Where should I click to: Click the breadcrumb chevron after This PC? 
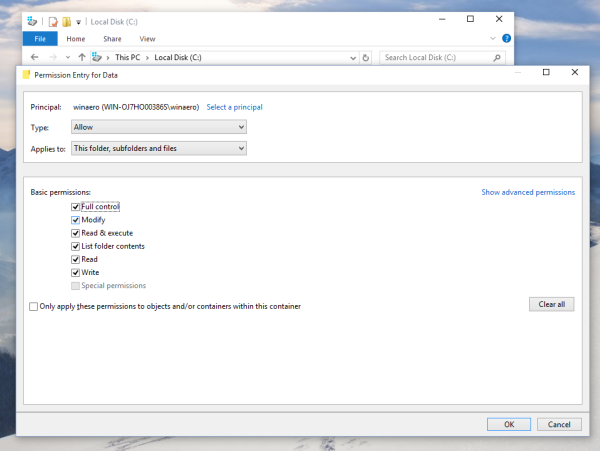tap(147, 58)
